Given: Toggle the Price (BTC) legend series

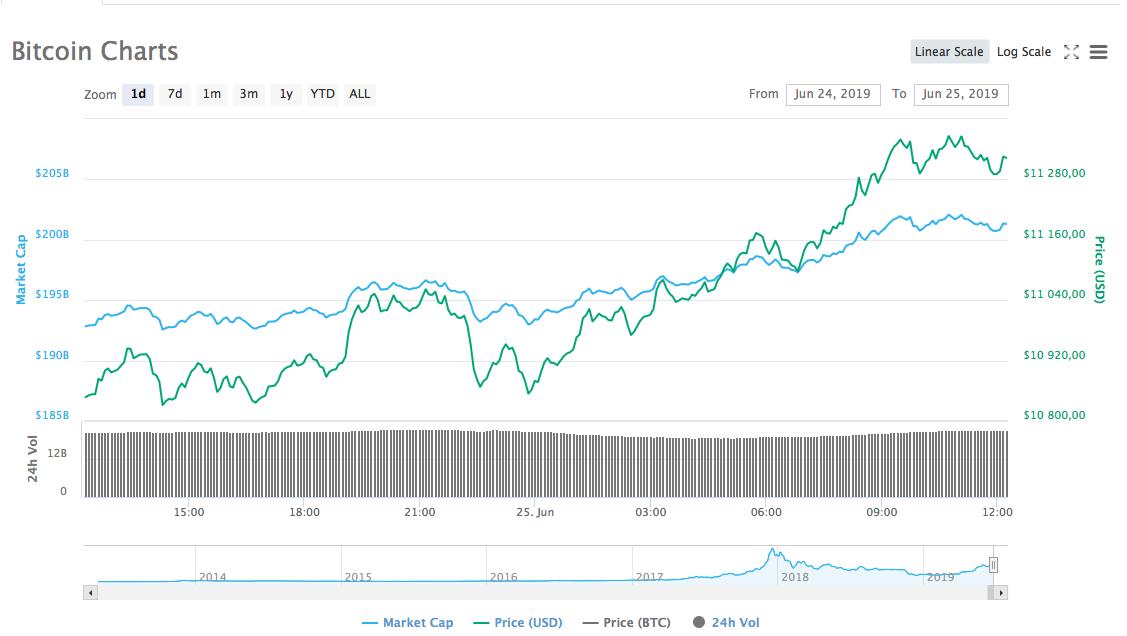Looking at the screenshot, I should (x=627, y=622).
